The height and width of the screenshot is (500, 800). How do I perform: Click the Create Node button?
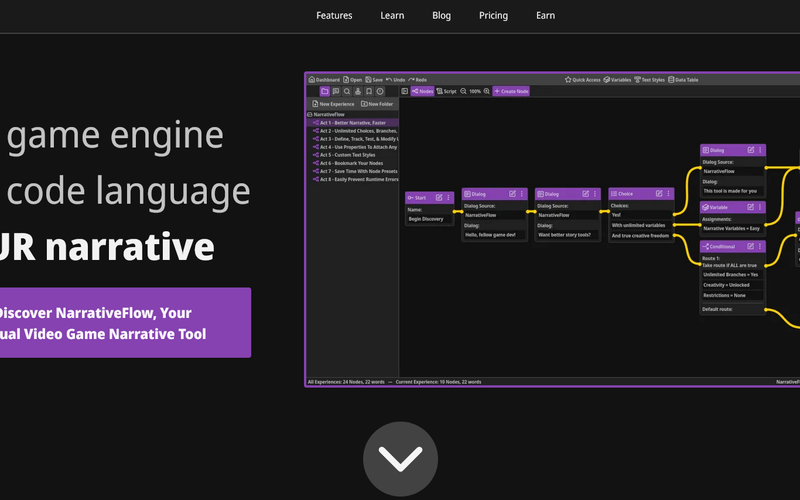511,91
